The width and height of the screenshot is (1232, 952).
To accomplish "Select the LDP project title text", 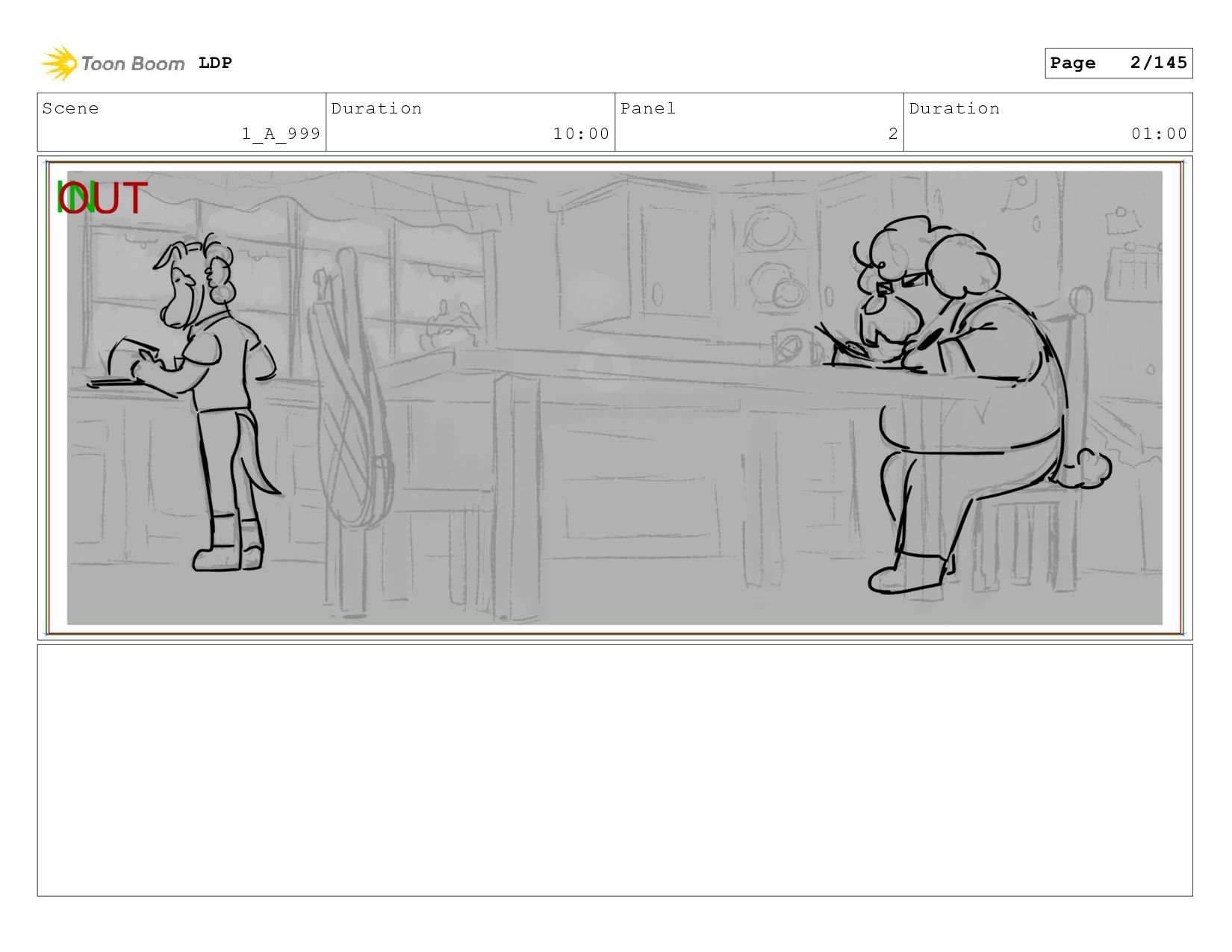I will pyautogui.click(x=215, y=63).
